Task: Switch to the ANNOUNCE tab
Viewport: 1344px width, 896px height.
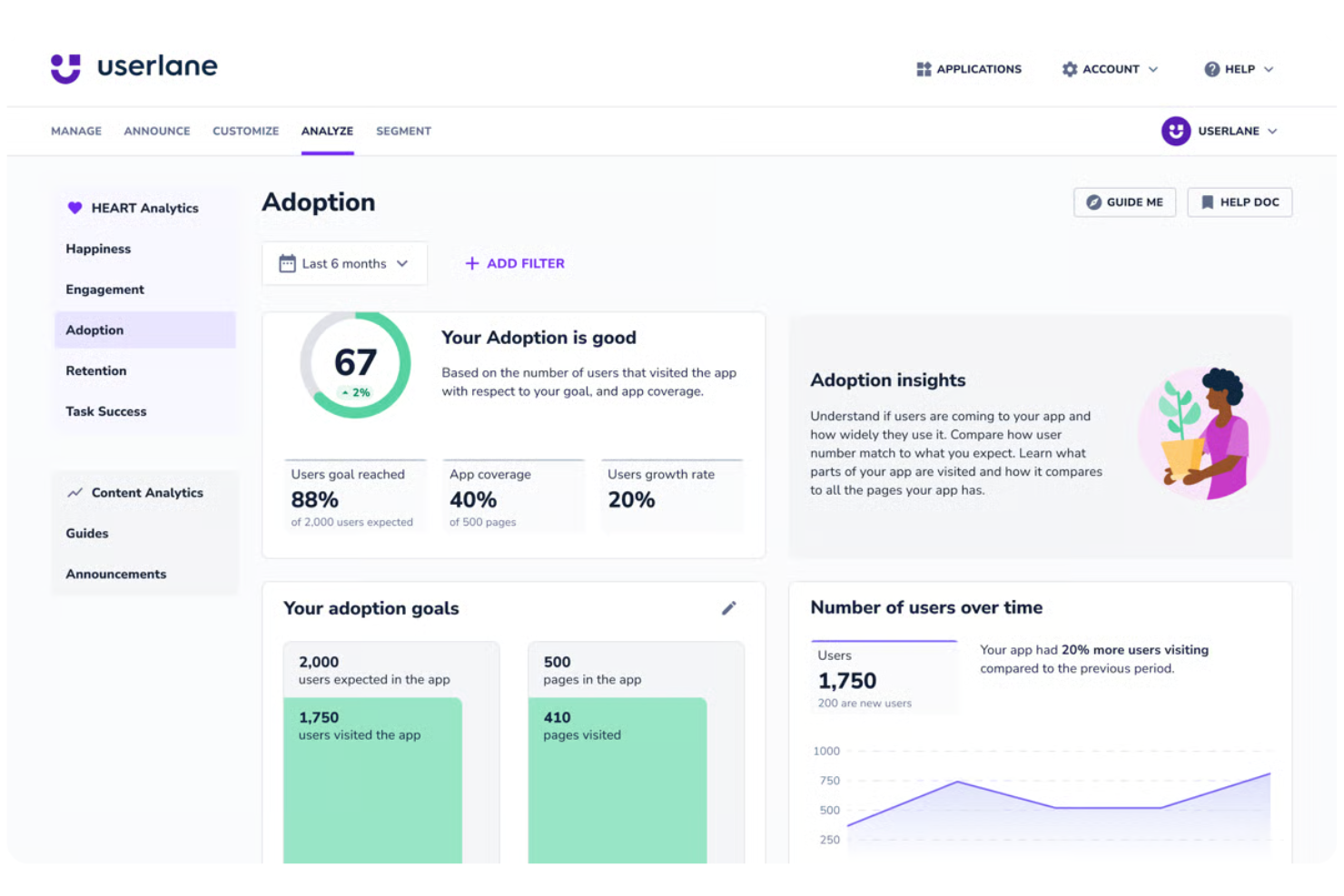Action: pyautogui.click(x=156, y=131)
